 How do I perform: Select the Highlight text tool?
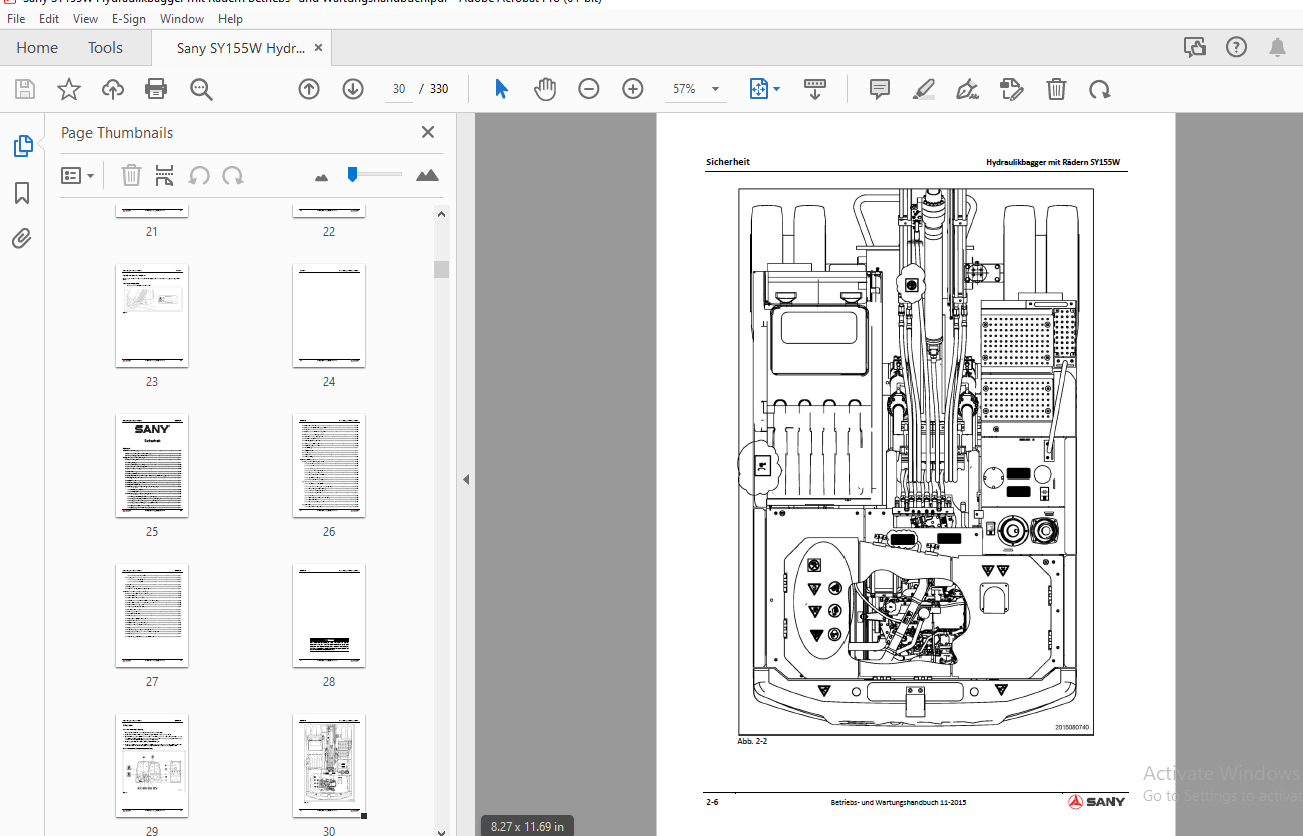pyautogui.click(x=924, y=89)
